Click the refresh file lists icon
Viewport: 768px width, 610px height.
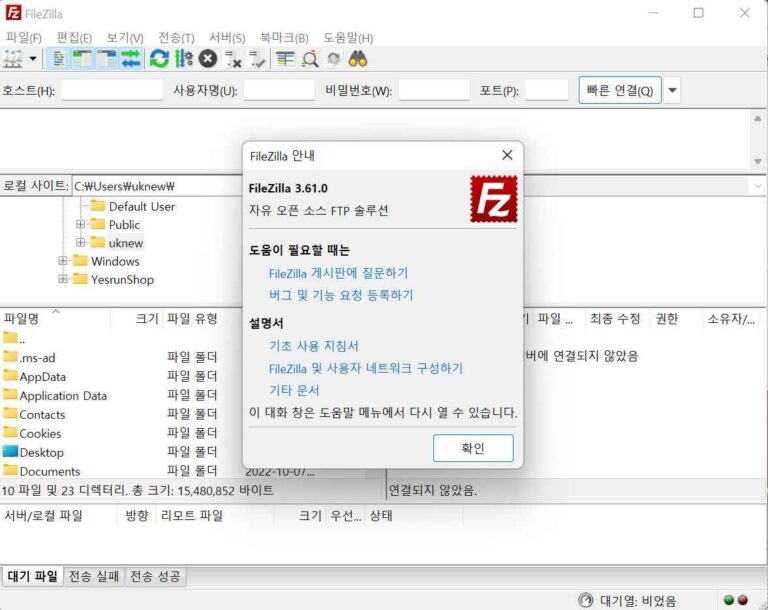tap(159, 59)
